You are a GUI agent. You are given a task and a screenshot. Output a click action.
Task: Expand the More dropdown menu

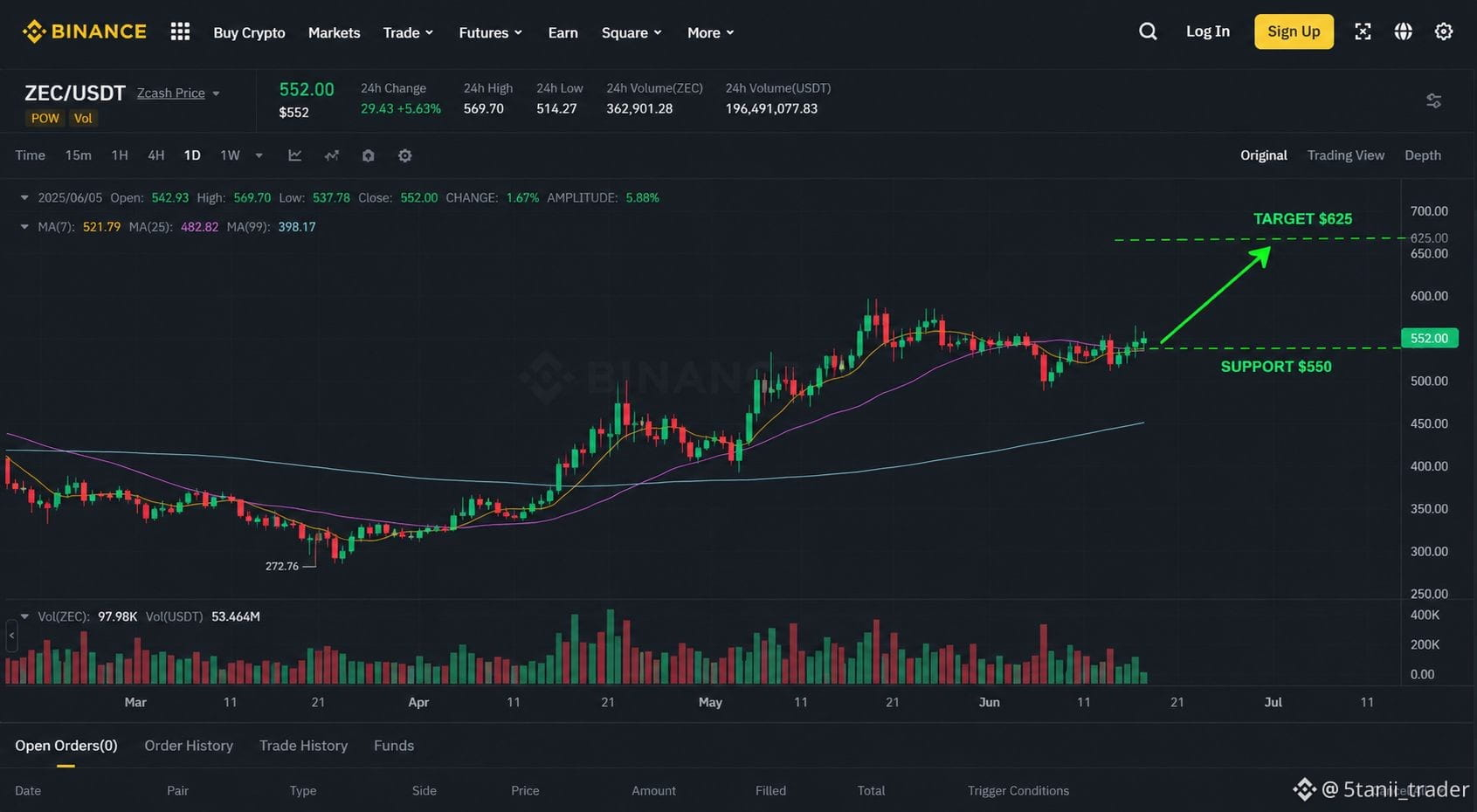coord(710,32)
